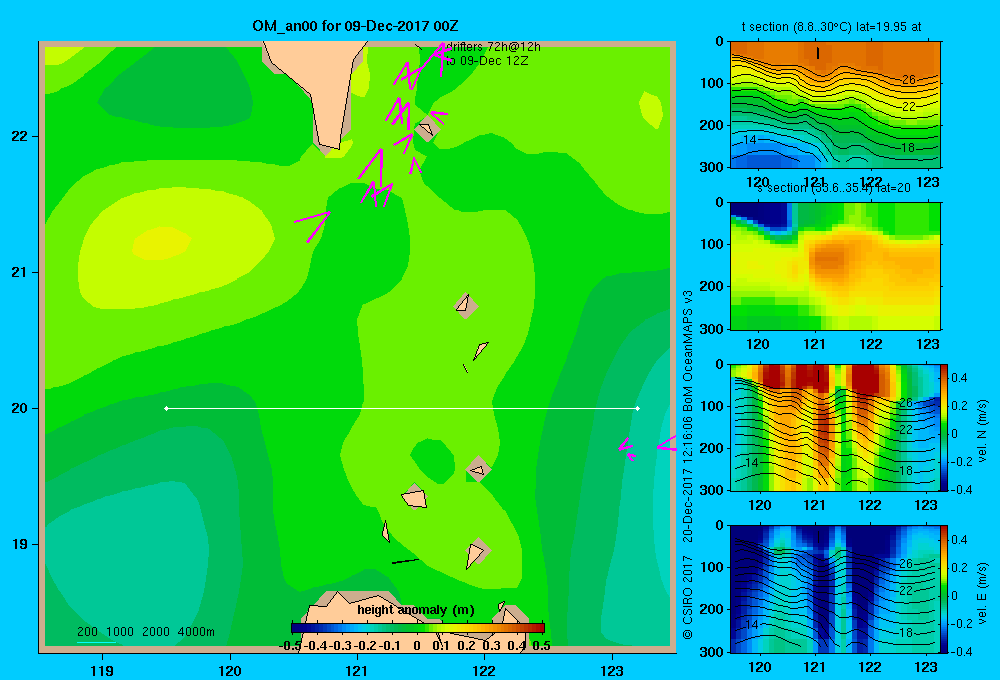Click the 14 isotherm label in the t section

(750, 139)
